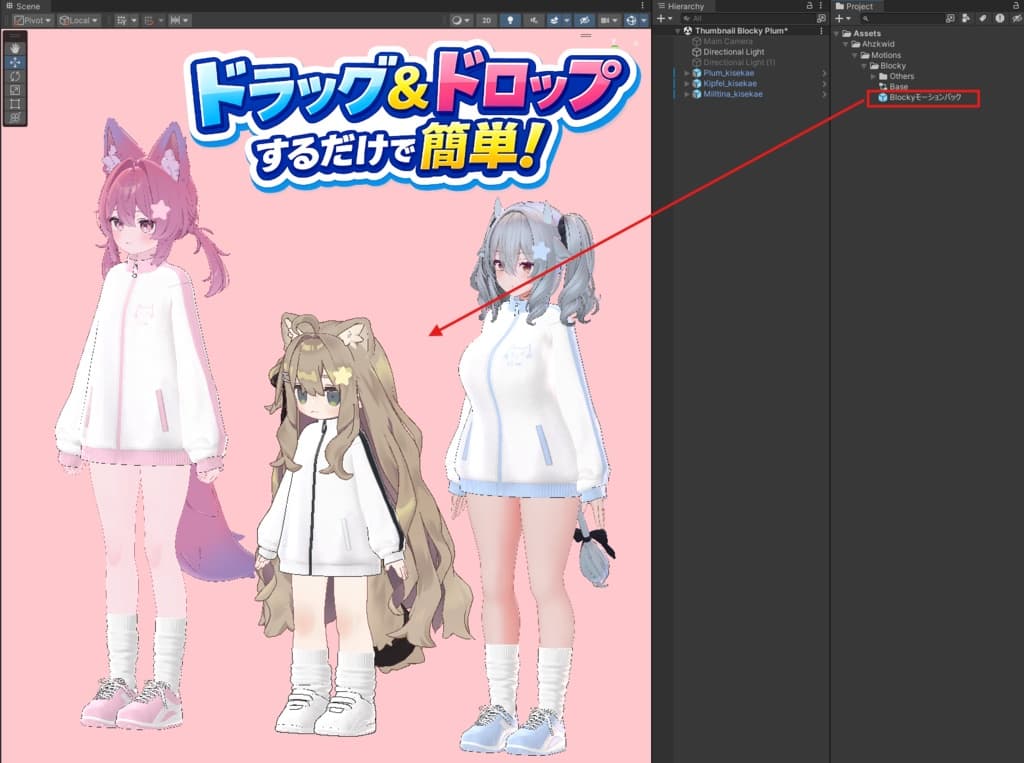This screenshot has width=1024, height=763.
Task: Select the Rect transform tool
Action: [x=15, y=104]
